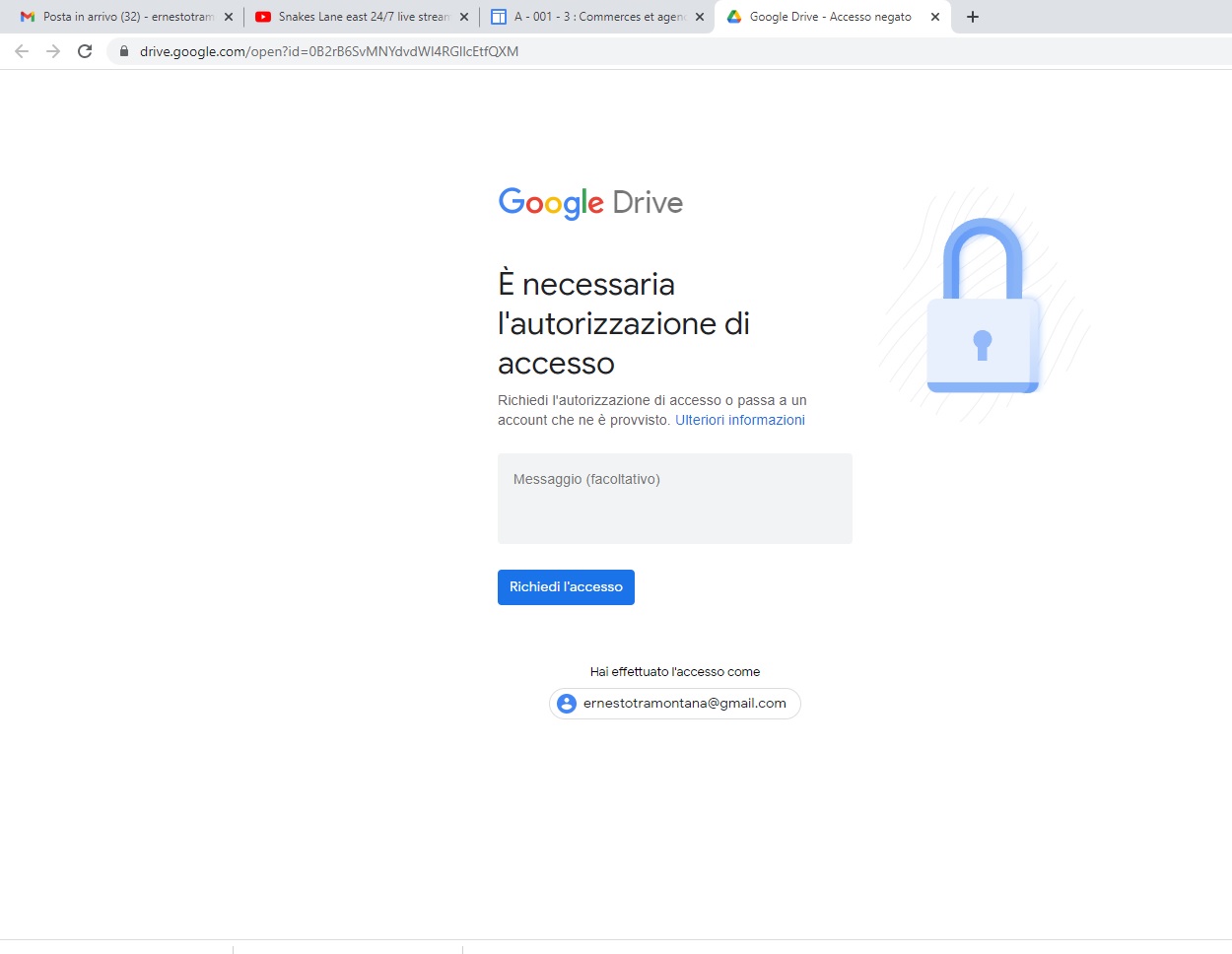
Task: Open a new browser tab
Action: click(x=973, y=17)
